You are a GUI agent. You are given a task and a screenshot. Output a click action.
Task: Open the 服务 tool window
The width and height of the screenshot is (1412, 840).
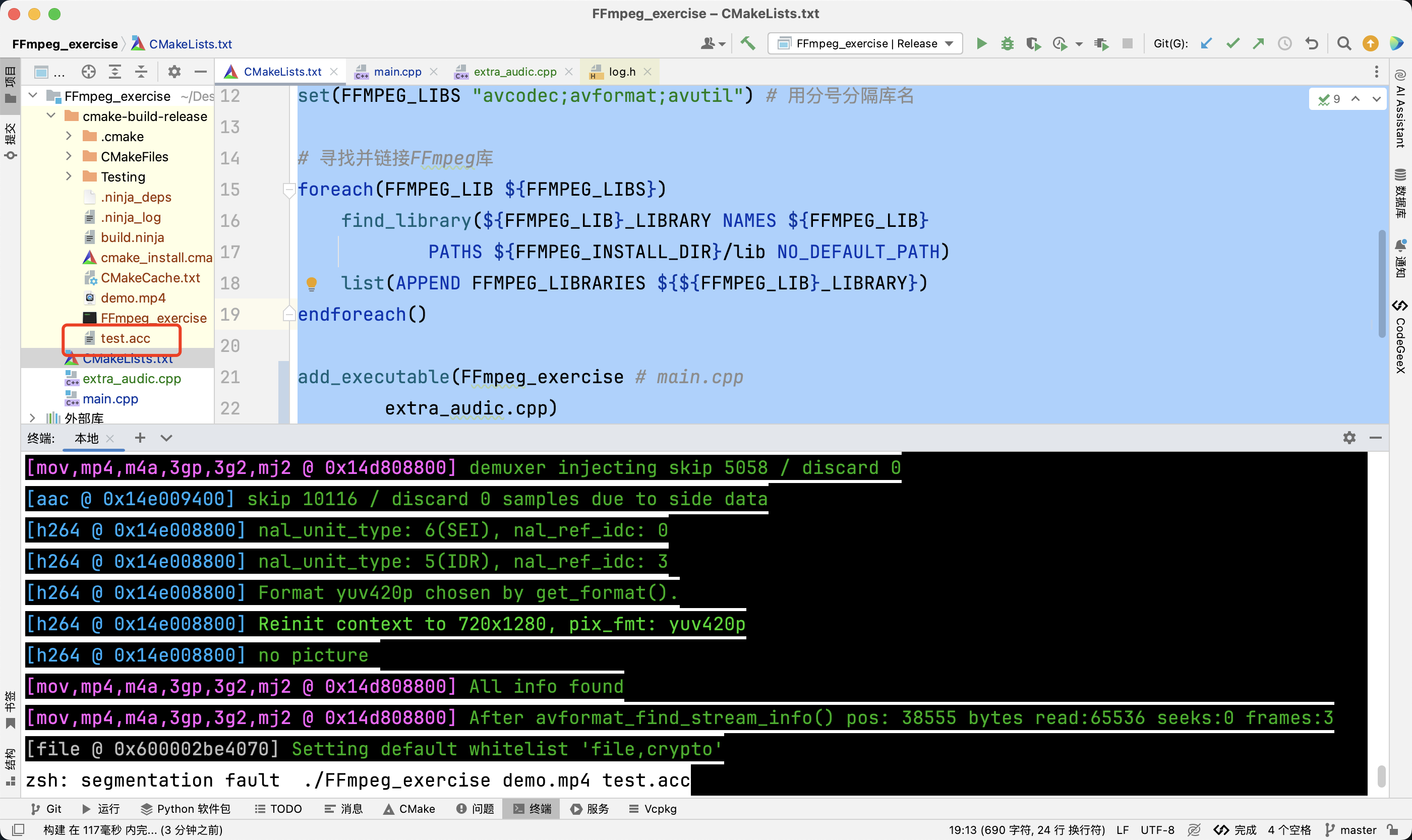(590, 808)
